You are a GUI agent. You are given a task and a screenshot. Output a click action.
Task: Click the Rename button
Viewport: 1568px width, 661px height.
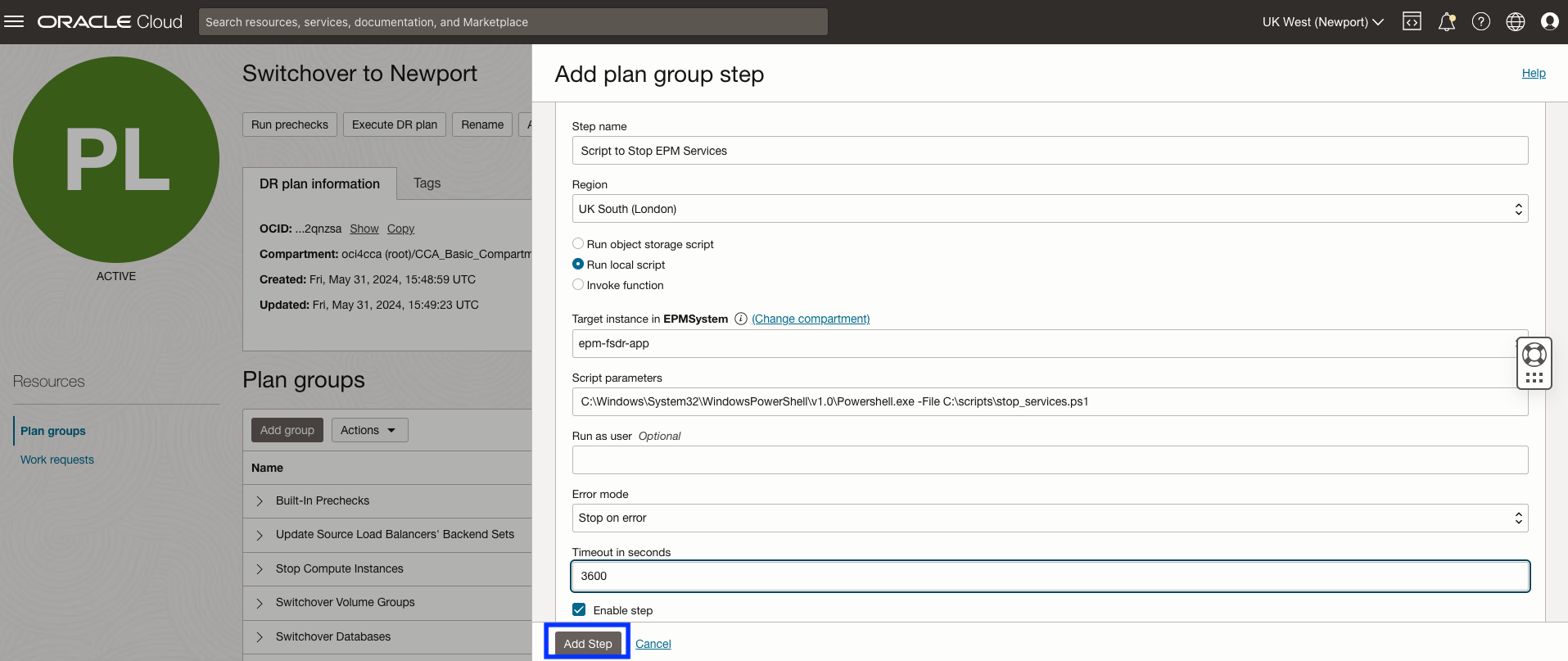coord(482,125)
